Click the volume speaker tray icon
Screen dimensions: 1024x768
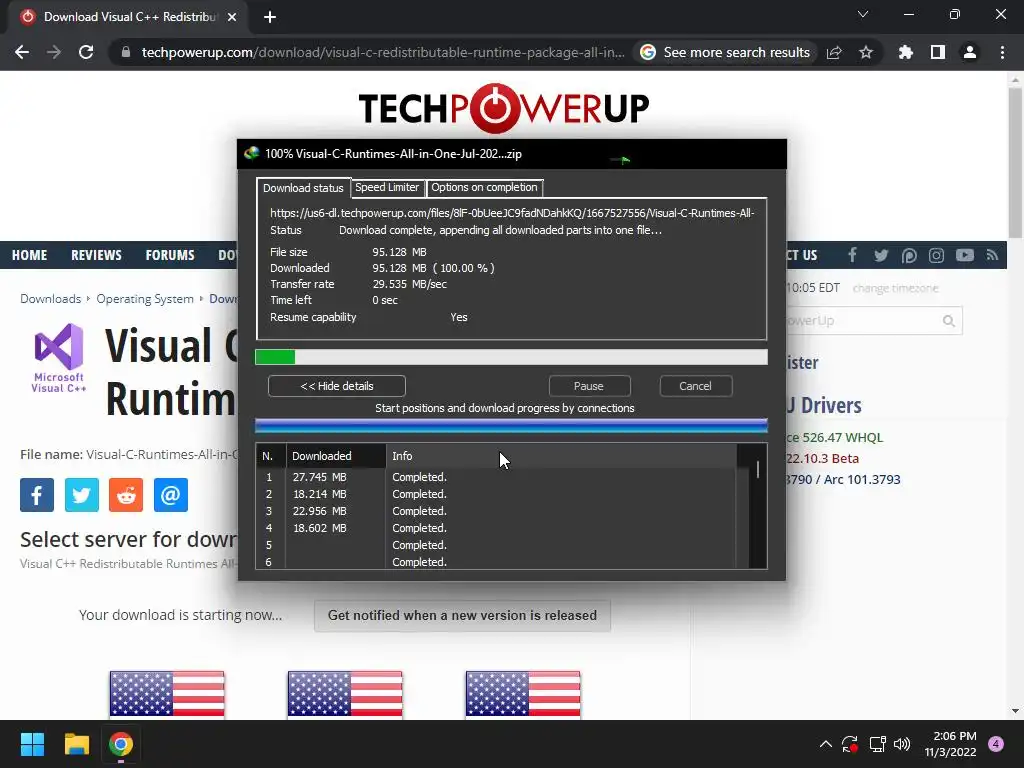(x=902, y=744)
